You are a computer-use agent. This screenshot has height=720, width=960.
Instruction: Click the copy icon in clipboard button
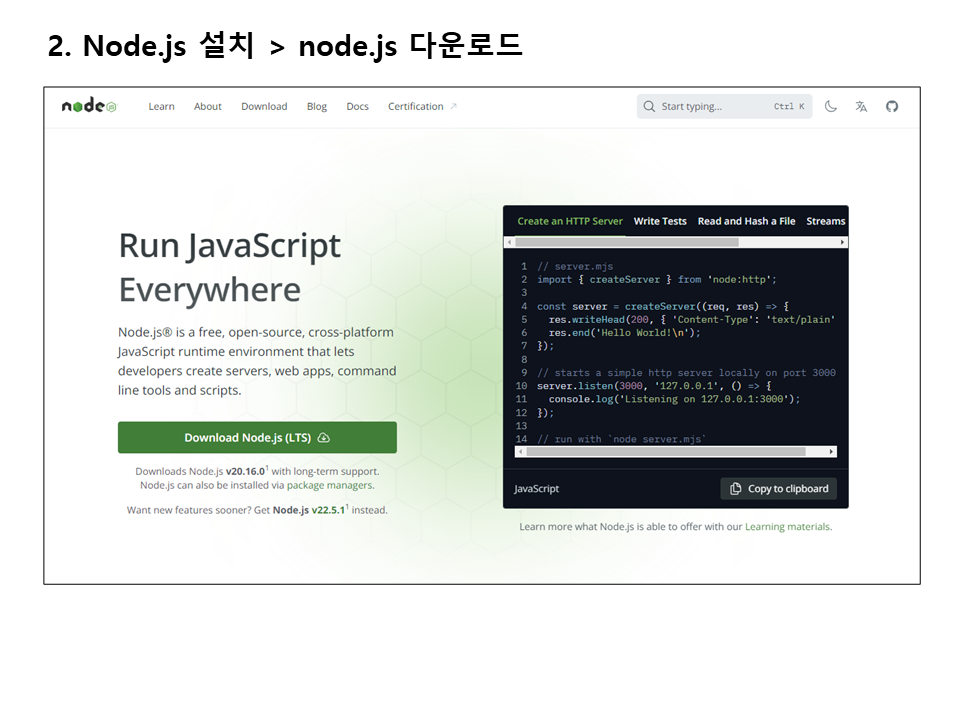pos(735,489)
